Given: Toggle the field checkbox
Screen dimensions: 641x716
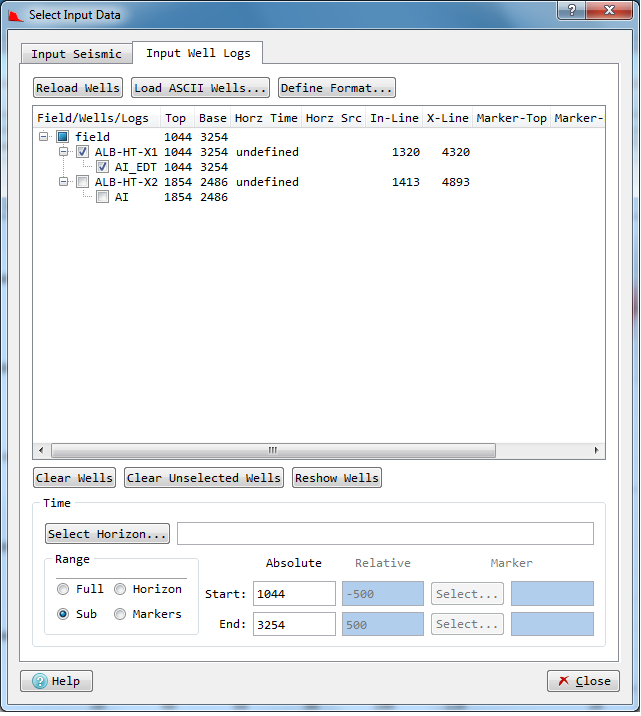Looking at the screenshot, I should (x=63, y=137).
